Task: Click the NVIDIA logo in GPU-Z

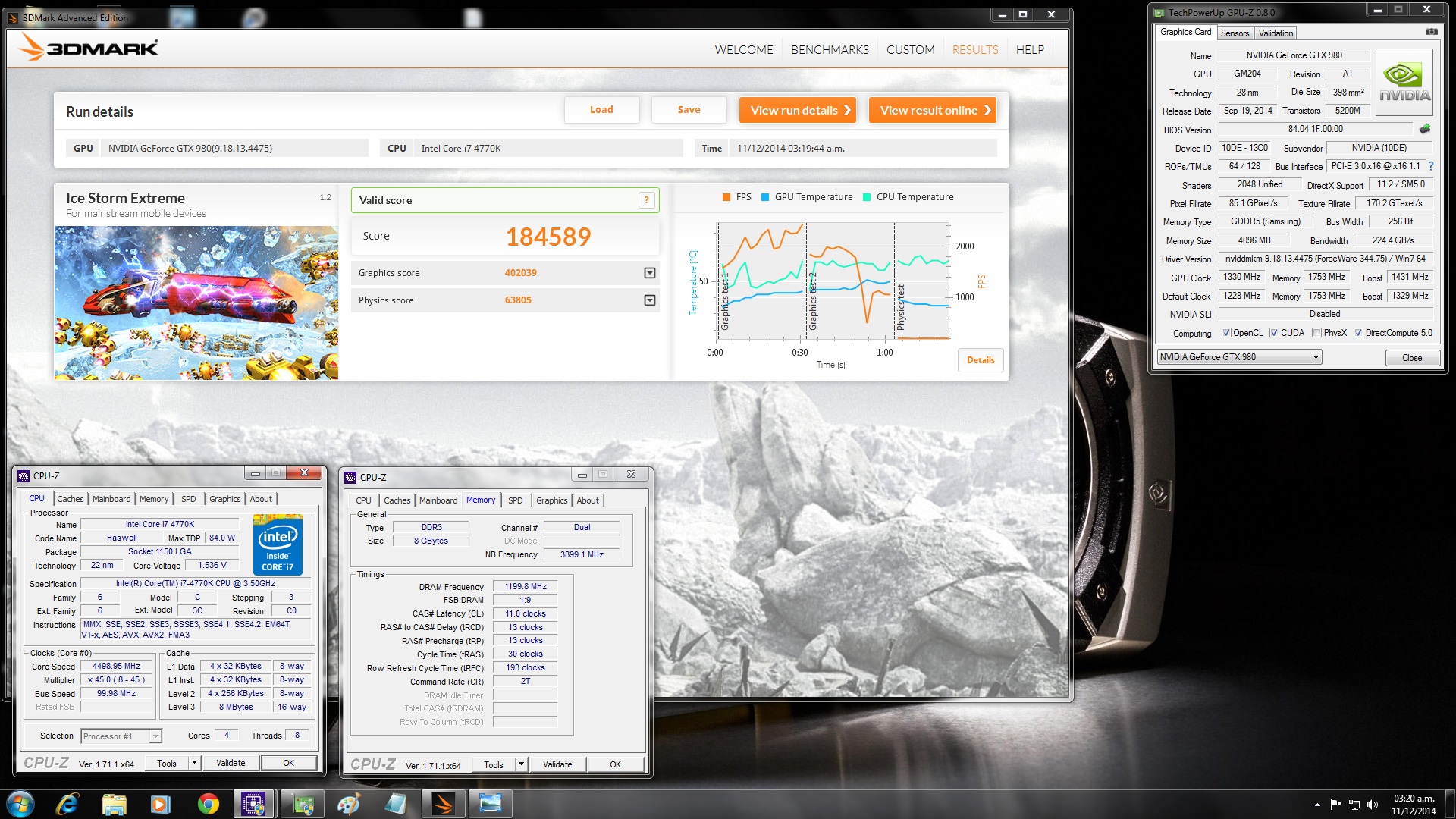Action: point(1404,82)
